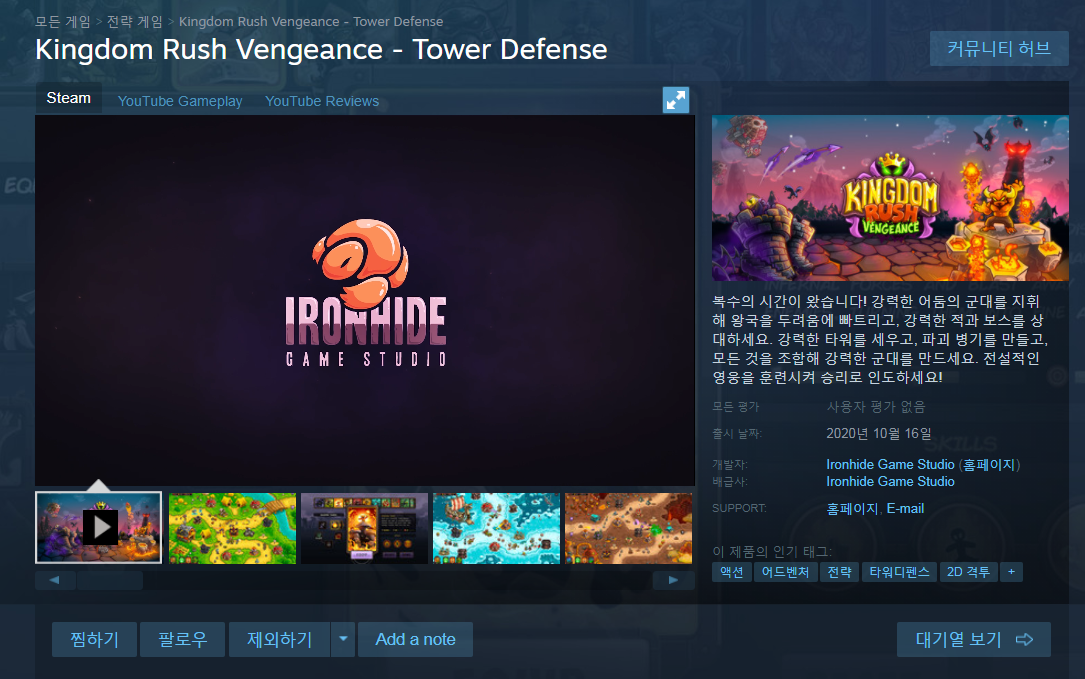Open the hero upgrade card screenshot thumbnail

[364, 528]
